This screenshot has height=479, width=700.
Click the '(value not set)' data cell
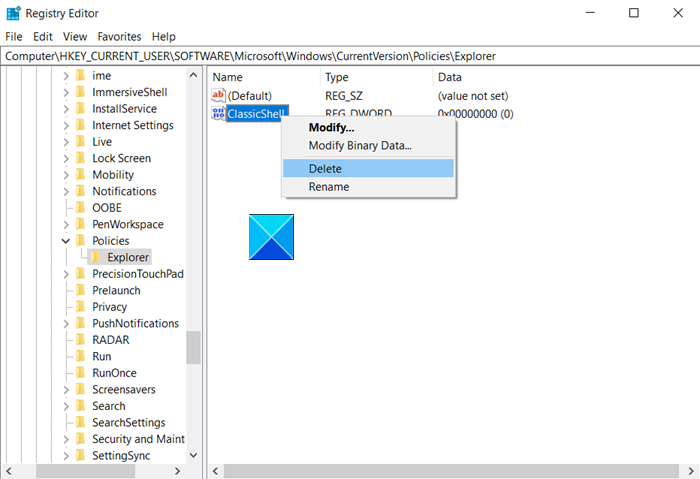[x=473, y=96]
